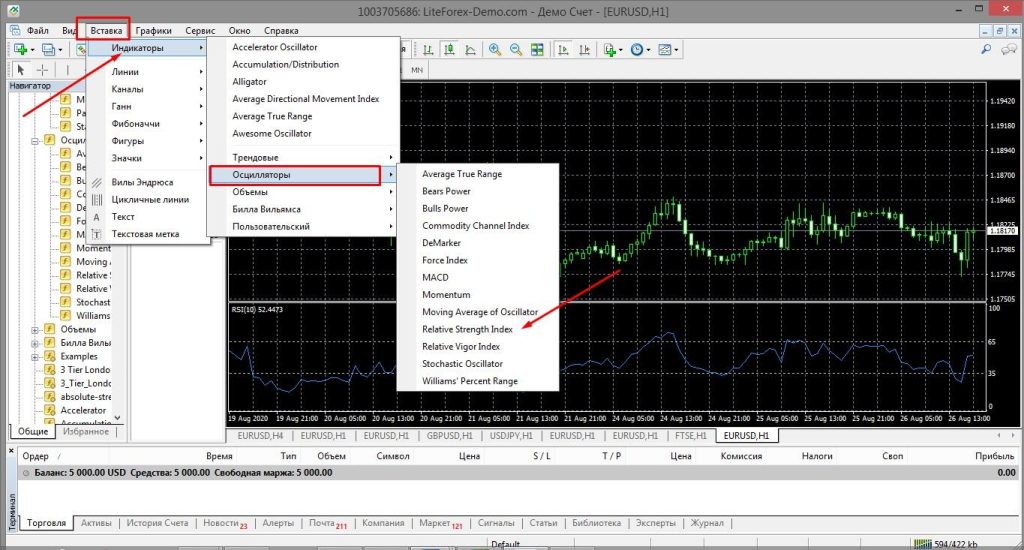This screenshot has width=1024, height=550.
Task: Toggle chart shift button
Action: [584, 49]
